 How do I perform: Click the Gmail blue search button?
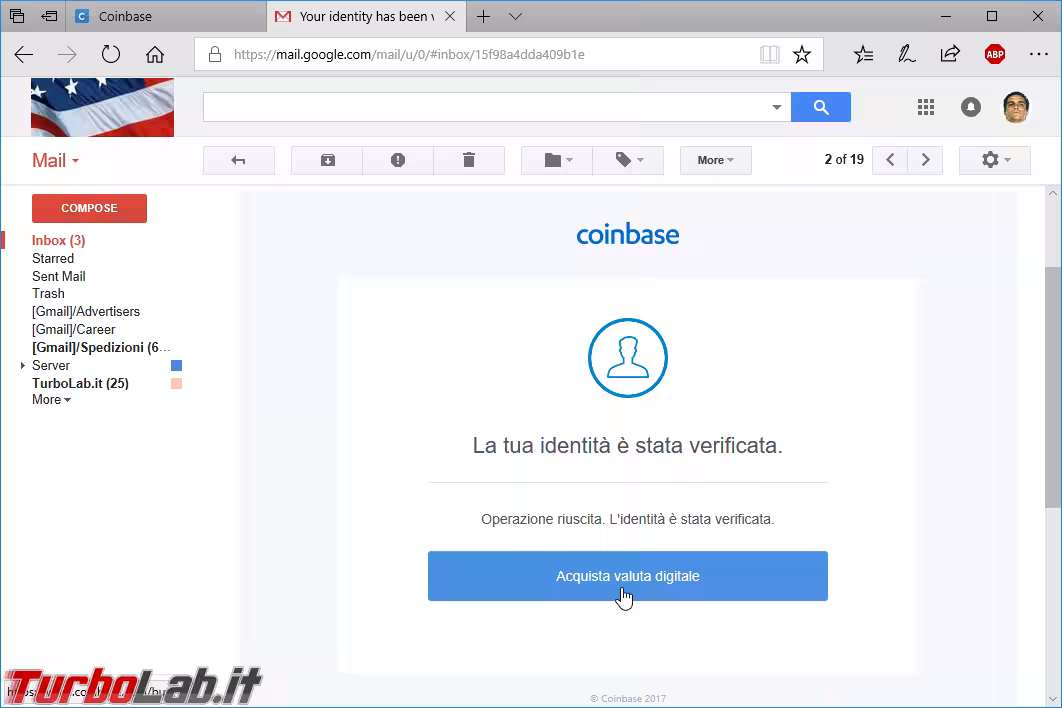tap(821, 107)
